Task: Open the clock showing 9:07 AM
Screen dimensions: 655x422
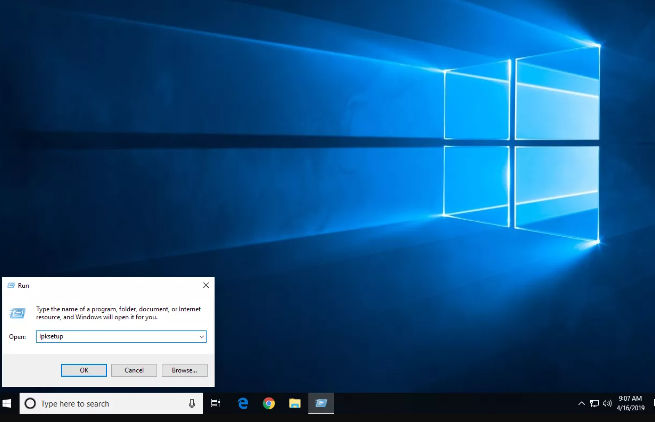Action: (631, 403)
